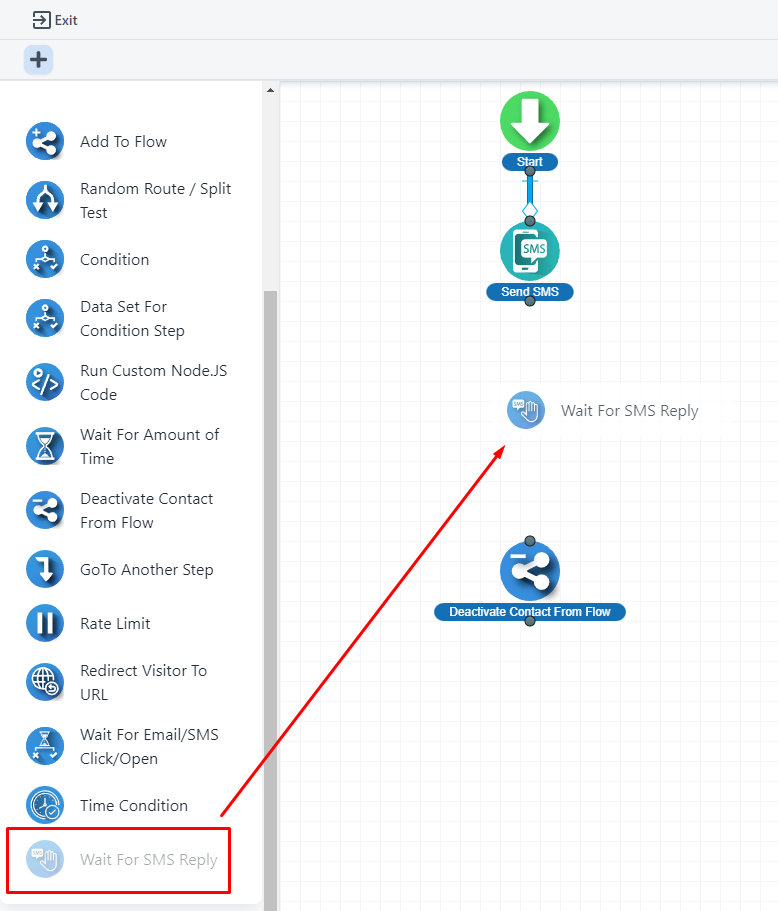
Task: Select the Random Route / Split Test icon
Action: pos(44,200)
